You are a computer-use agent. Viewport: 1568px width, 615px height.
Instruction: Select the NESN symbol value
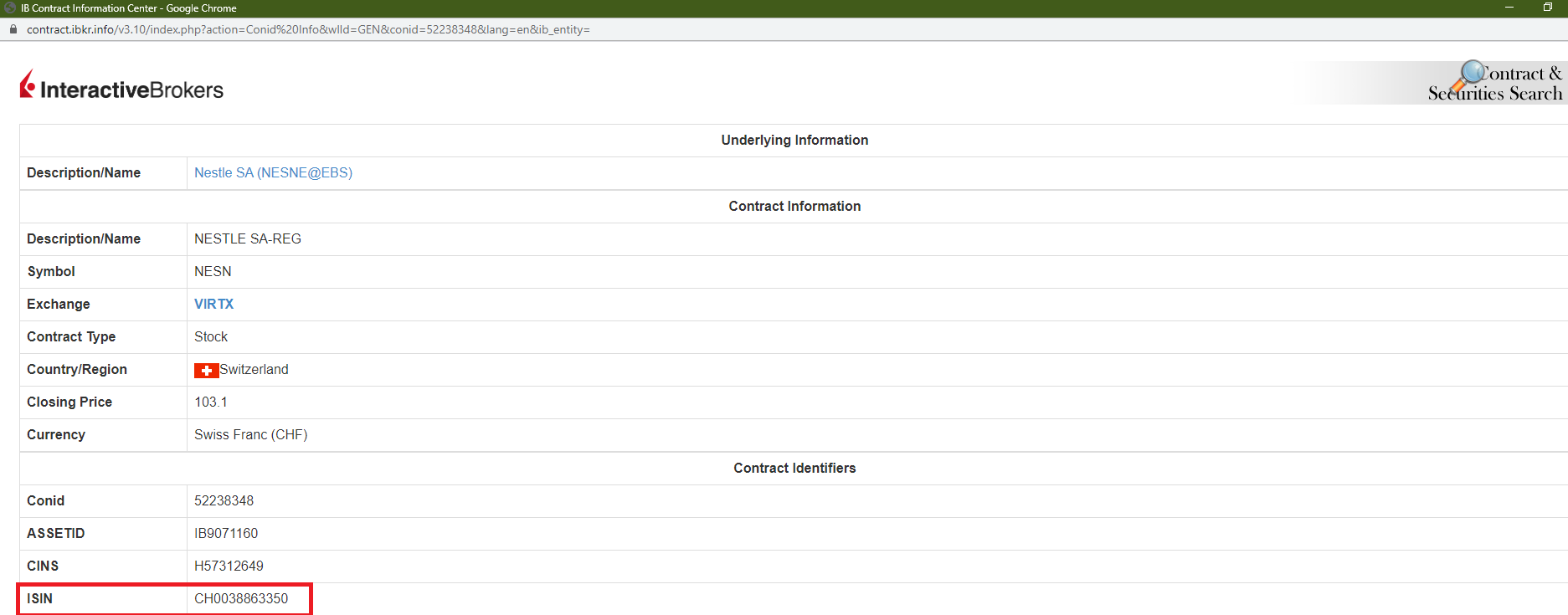(213, 271)
